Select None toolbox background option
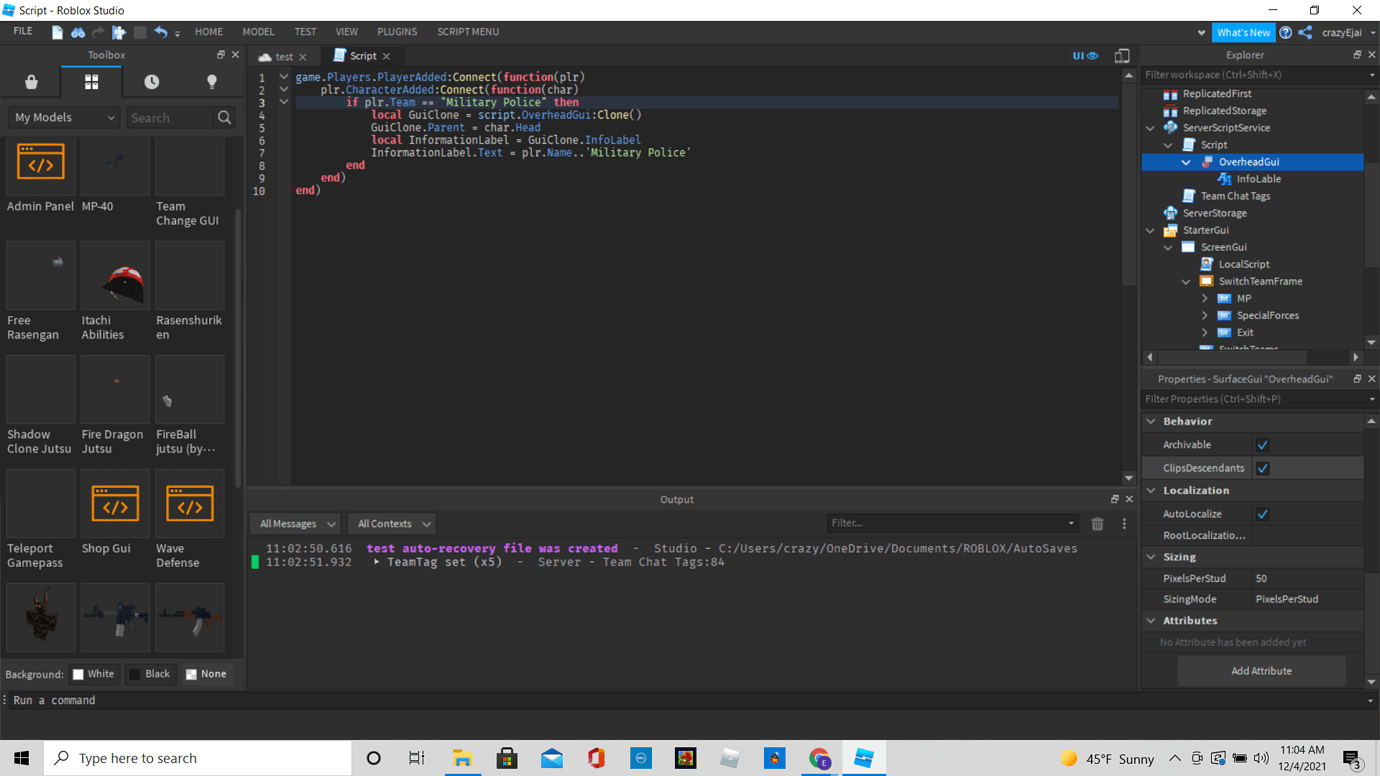The width and height of the screenshot is (1380, 776). (206, 674)
